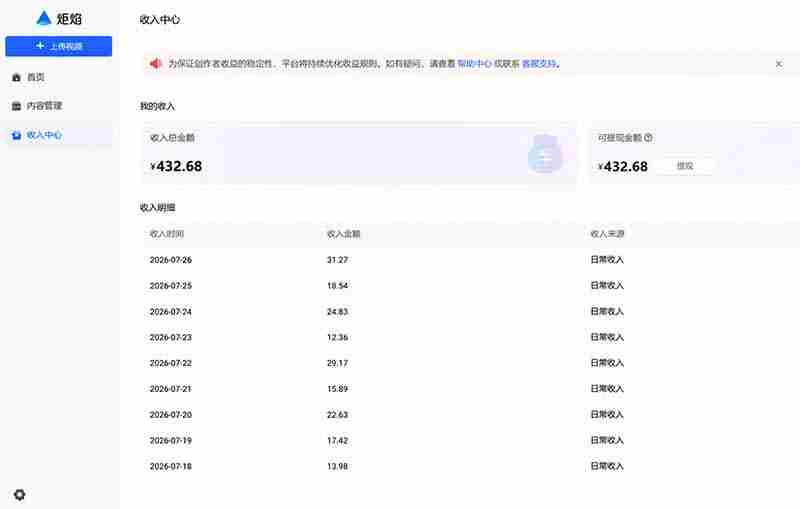800x509 pixels.
Task: Click the ¥432.68 withdrawable amount value
Action: click(623, 166)
